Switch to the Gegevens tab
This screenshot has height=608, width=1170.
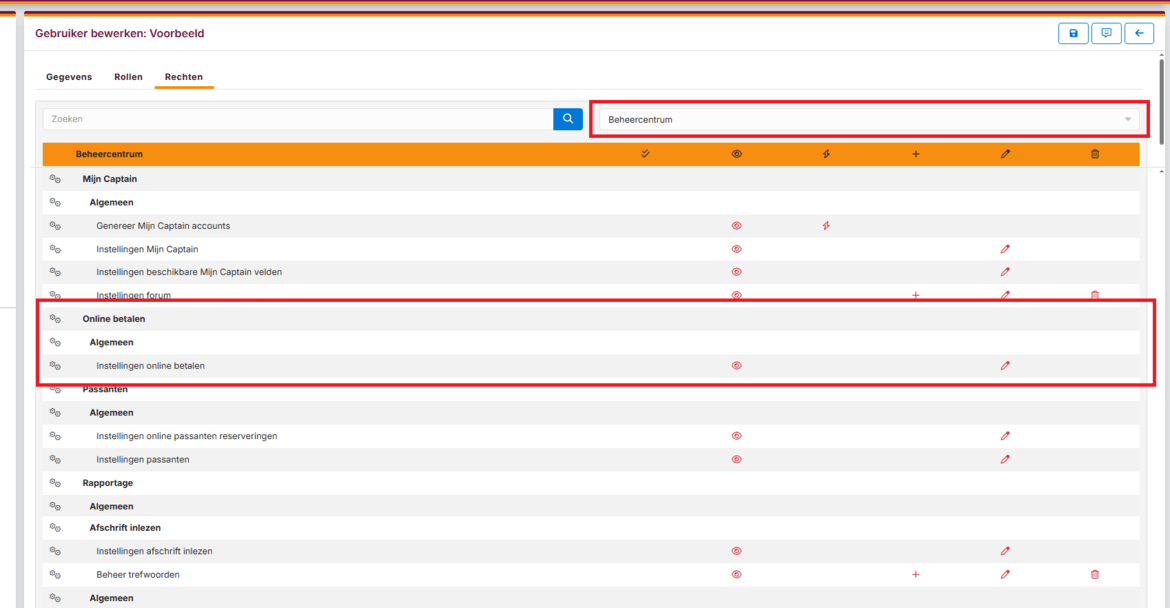[x=69, y=77]
